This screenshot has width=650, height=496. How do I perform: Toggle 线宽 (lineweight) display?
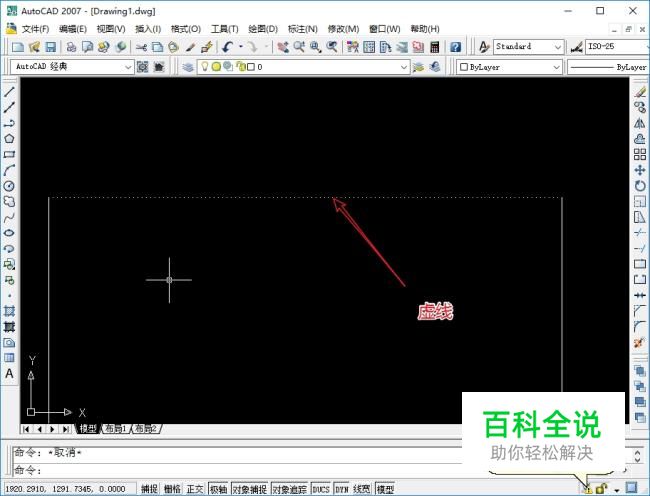tap(362, 489)
